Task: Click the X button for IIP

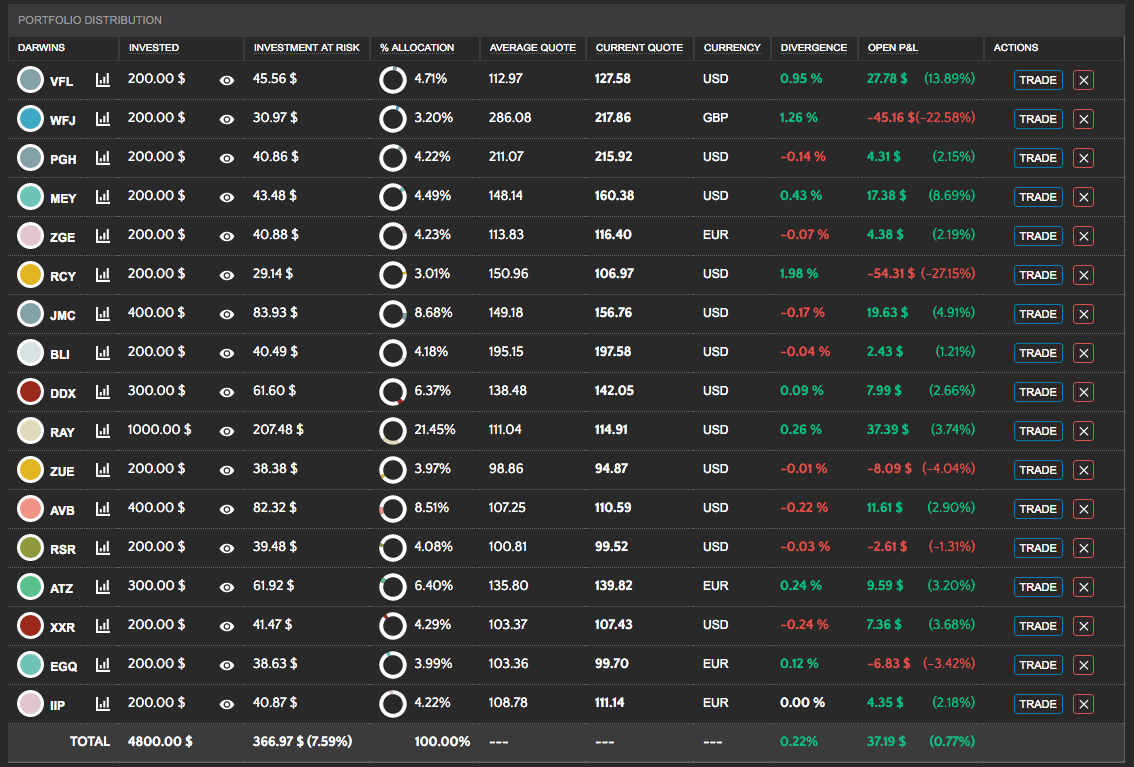Action: 1083,704
